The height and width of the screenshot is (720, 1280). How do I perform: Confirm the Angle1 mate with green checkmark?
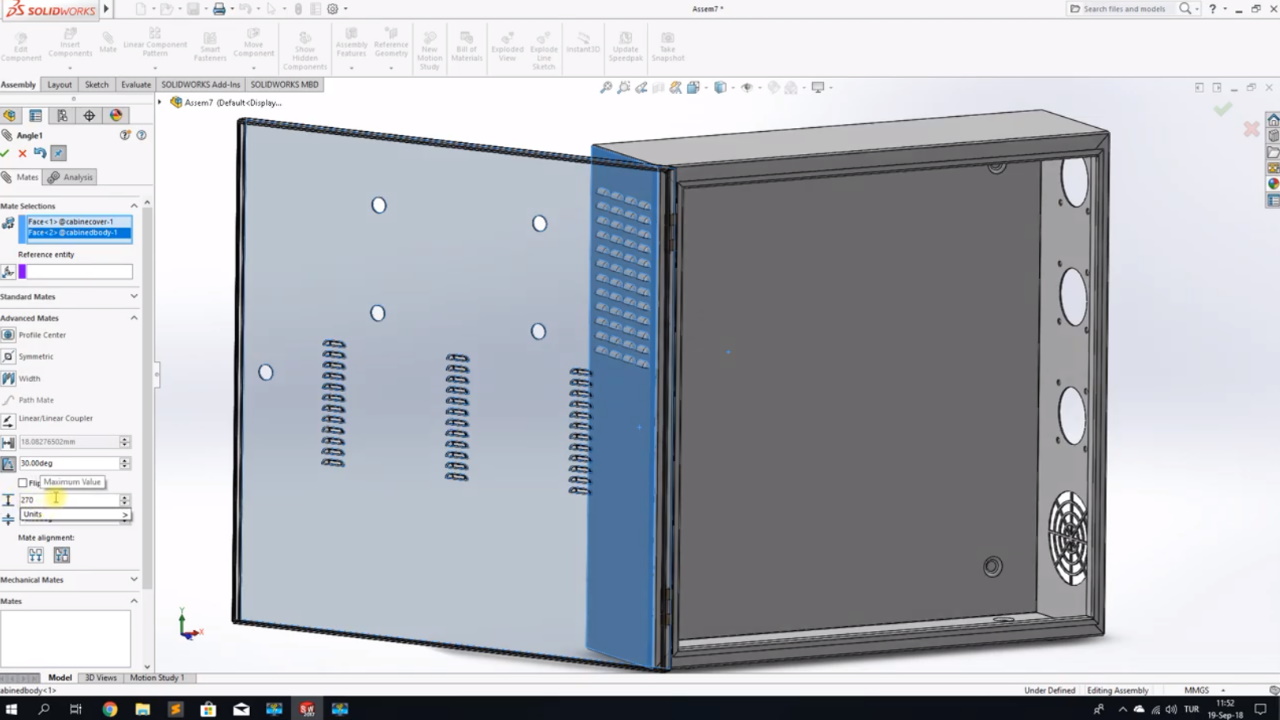coord(5,153)
